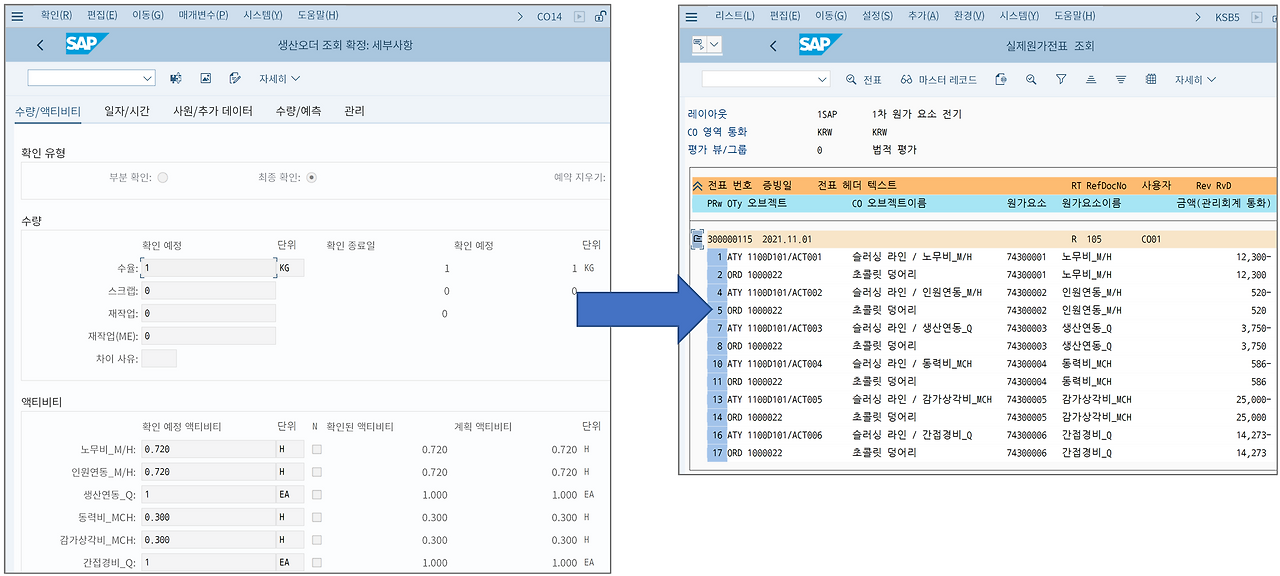Image resolution: width=1280 pixels, height=576 pixels.
Task: Click the 마스터 레코드 button
Action: click(938, 79)
